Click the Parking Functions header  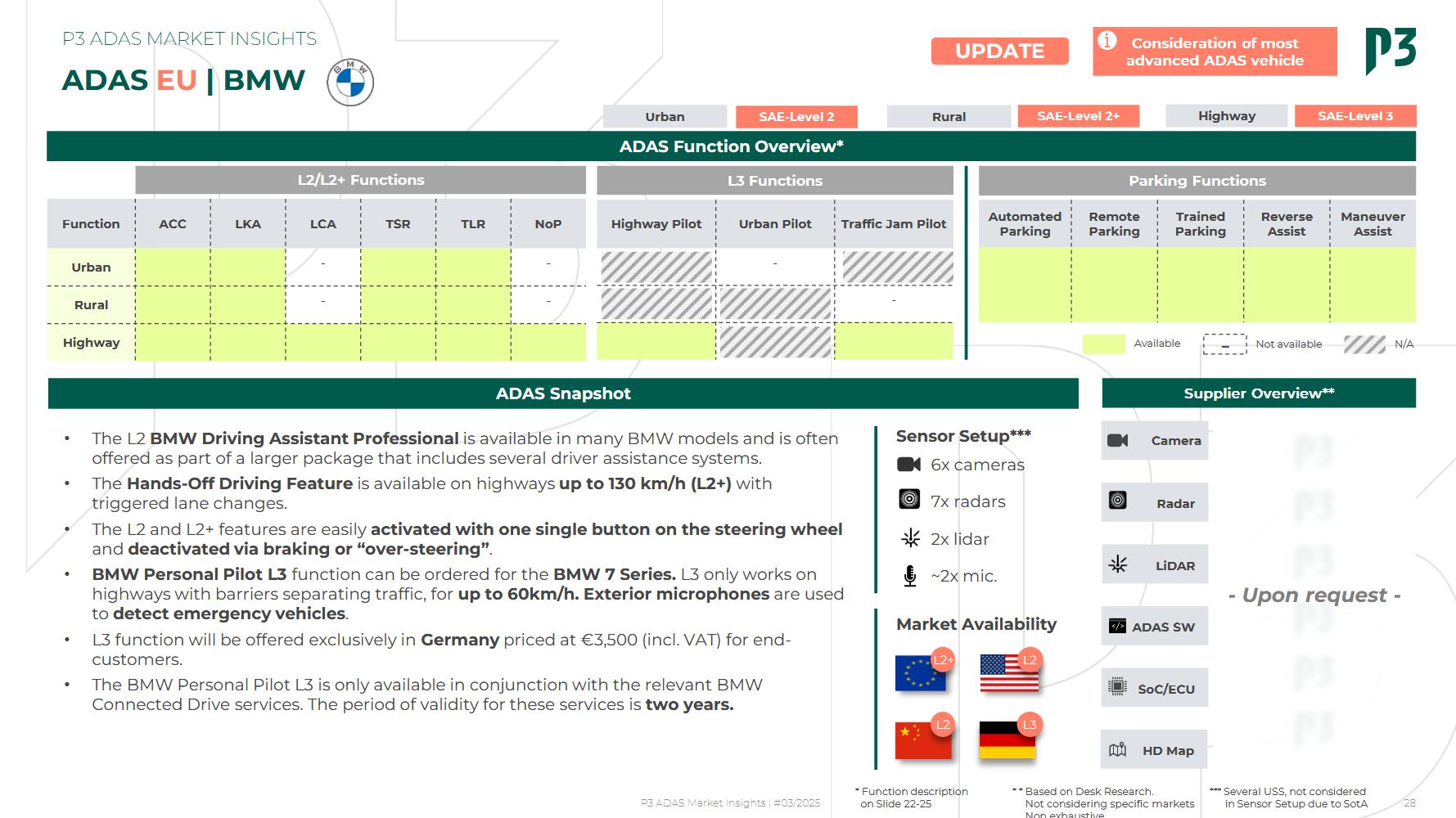coord(1197,180)
